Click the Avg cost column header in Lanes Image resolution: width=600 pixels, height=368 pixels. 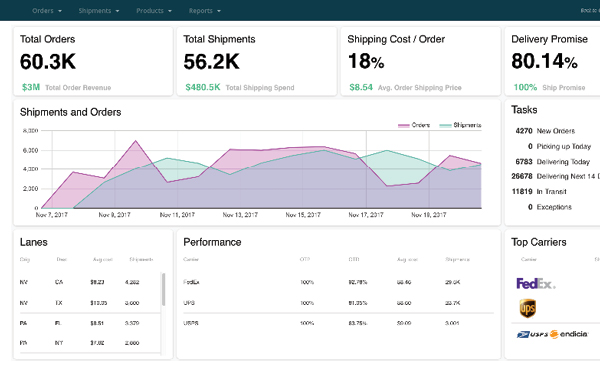click(103, 259)
